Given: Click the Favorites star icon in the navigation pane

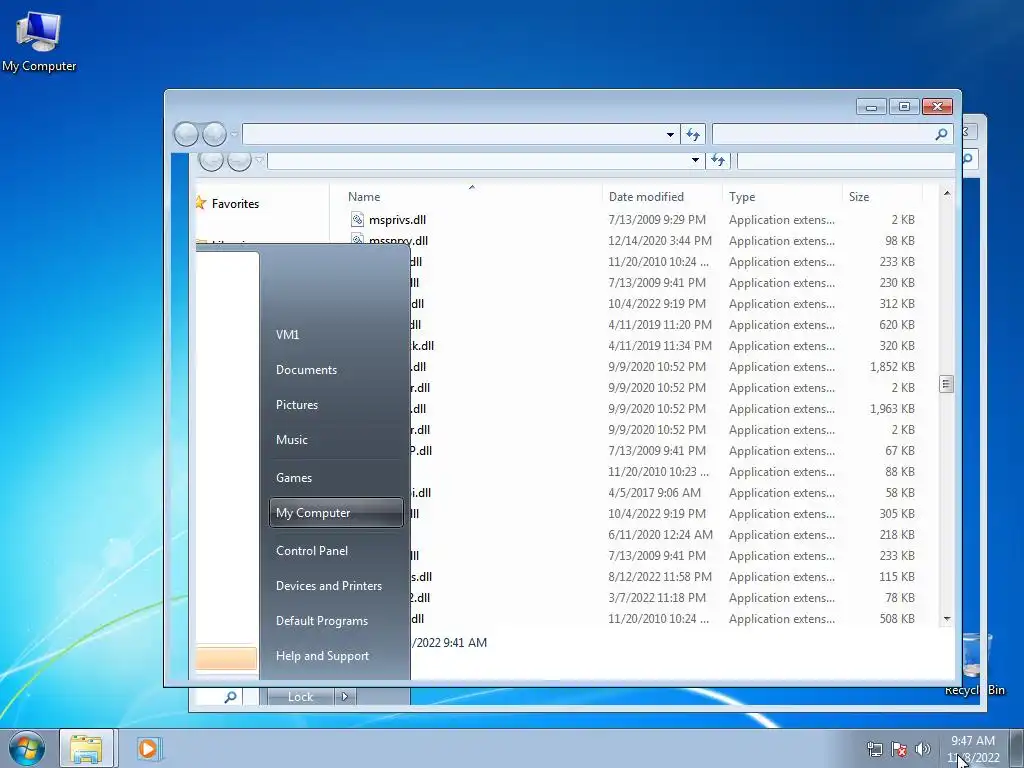Looking at the screenshot, I should tap(201, 203).
